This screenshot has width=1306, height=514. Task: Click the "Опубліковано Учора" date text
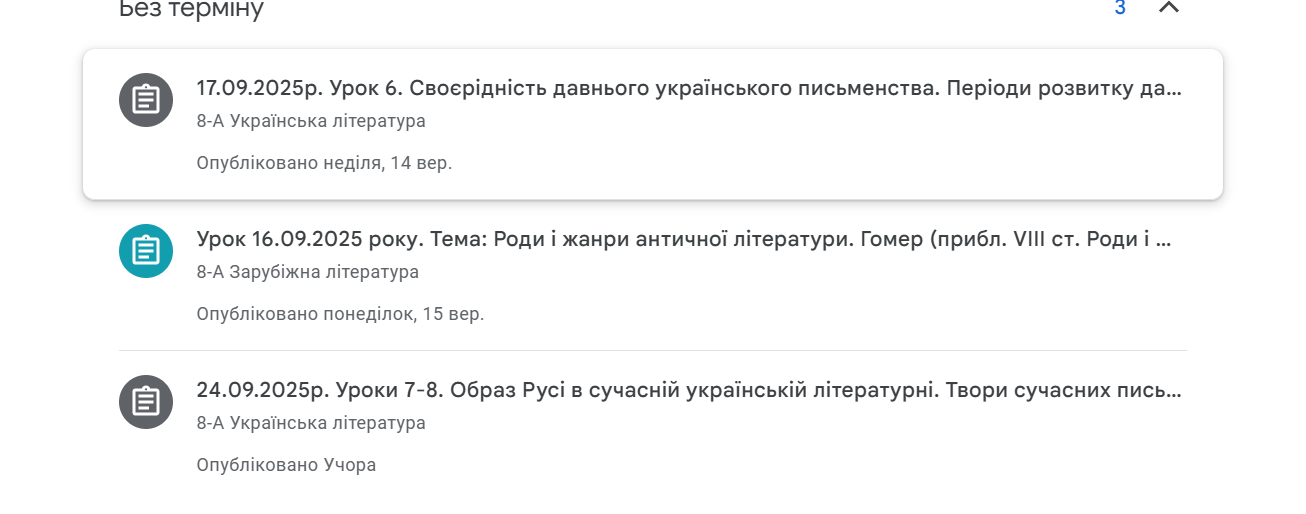[x=286, y=465]
